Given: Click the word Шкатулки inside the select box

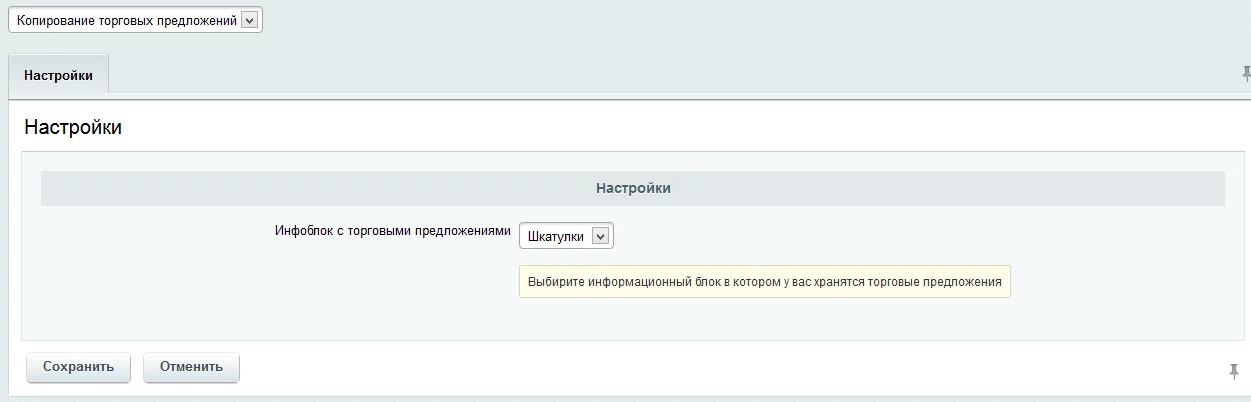Looking at the screenshot, I should click(555, 236).
